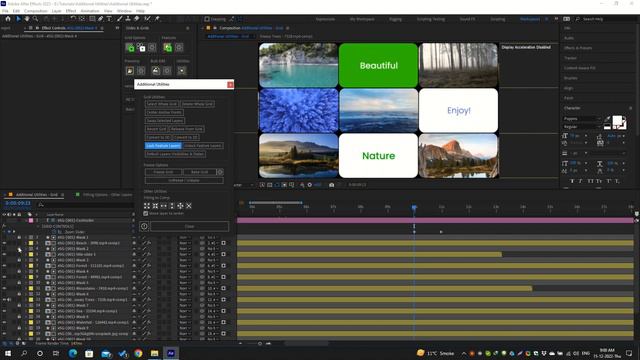Click yellow label color of layer 3
Image resolution: width=640 pixels, height=360 pixels.
click(x=31, y=243)
